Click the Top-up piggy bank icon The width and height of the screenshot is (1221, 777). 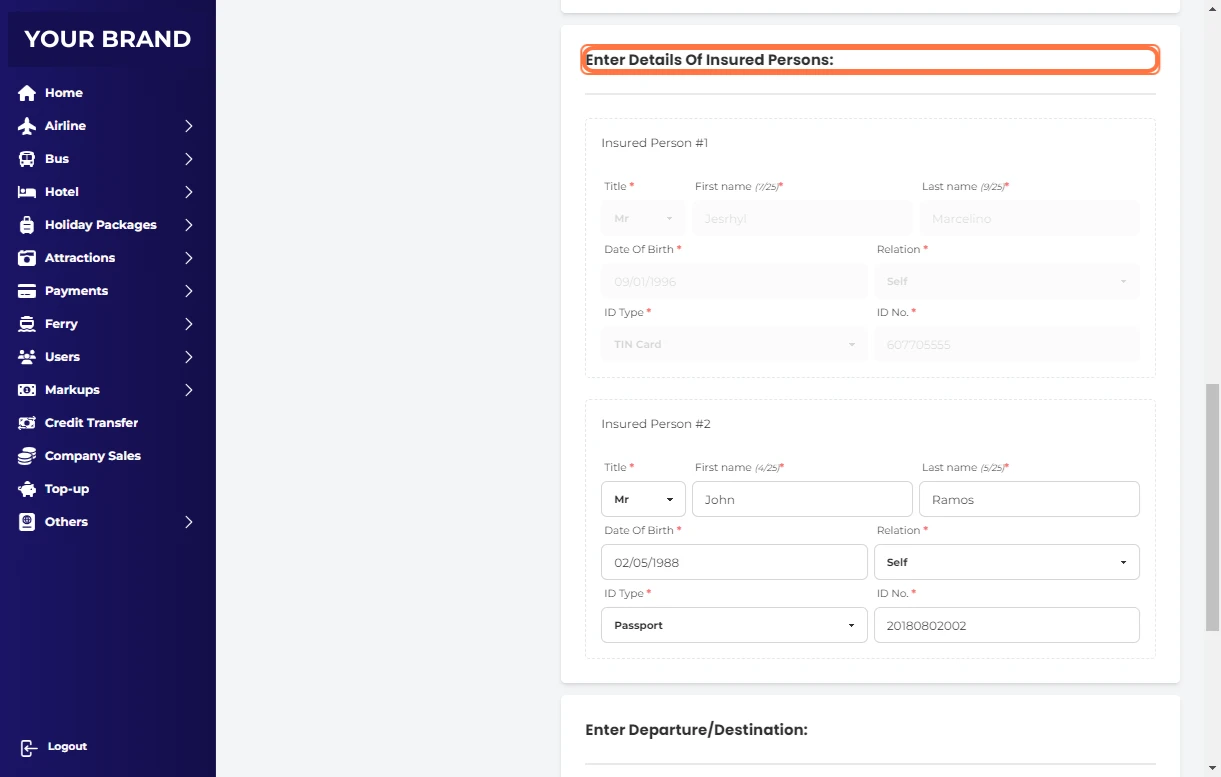click(x=27, y=489)
